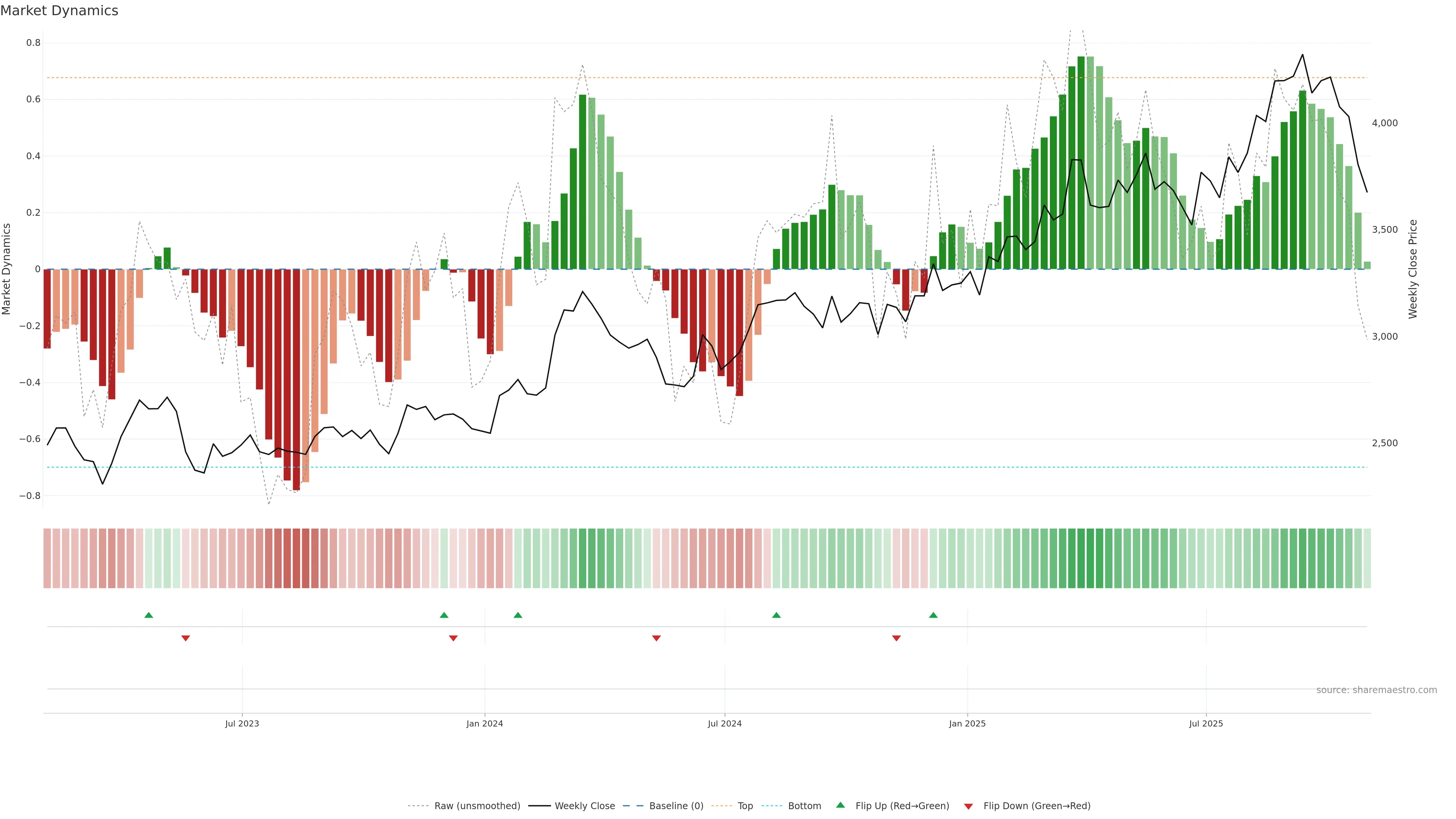Screen dimensions: 1456x819
Task: Toggle Baseline (0) legend entry
Action: click(676, 805)
